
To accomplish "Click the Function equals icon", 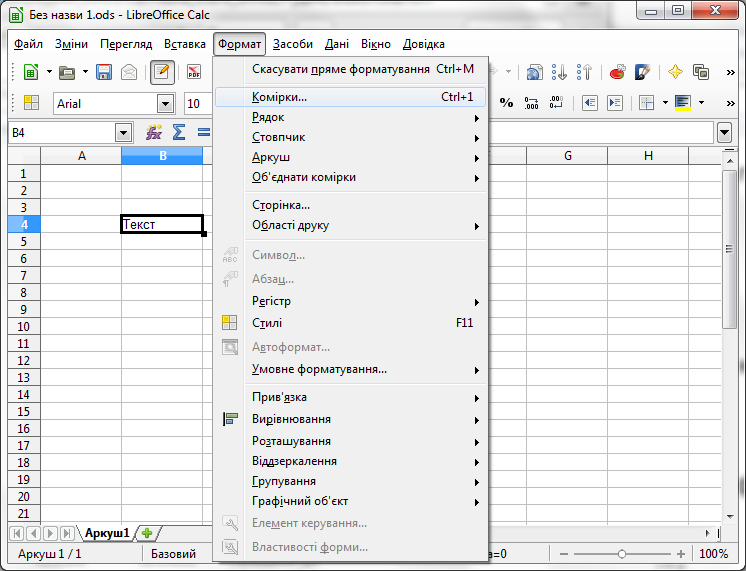I will tap(204, 132).
